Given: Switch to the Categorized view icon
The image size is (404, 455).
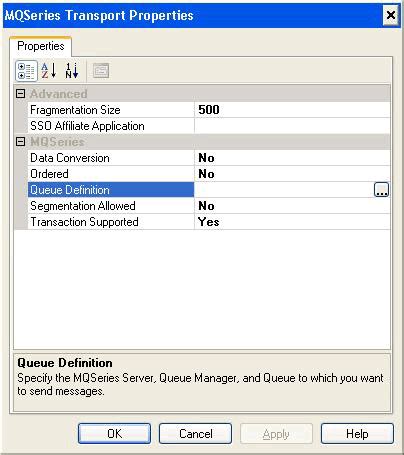Looking at the screenshot, I should point(26,71).
